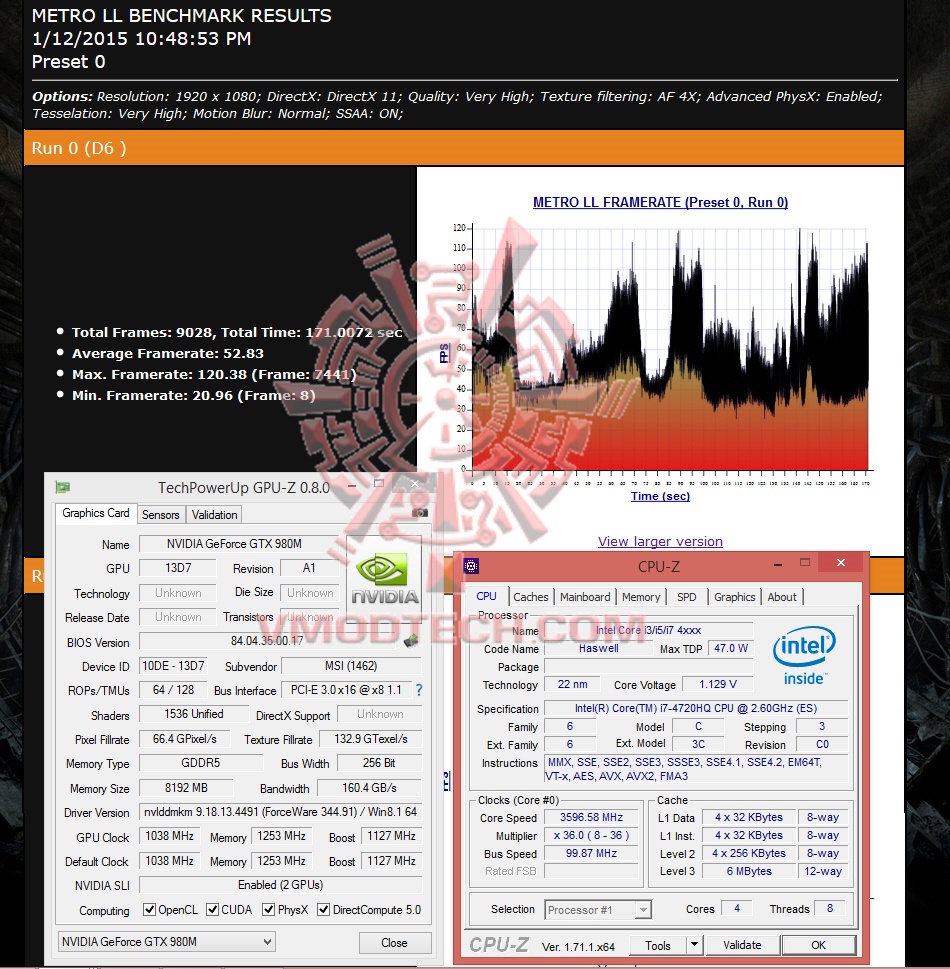
Task: Click the Intel inside logo in CPU-Z
Action: (804, 656)
